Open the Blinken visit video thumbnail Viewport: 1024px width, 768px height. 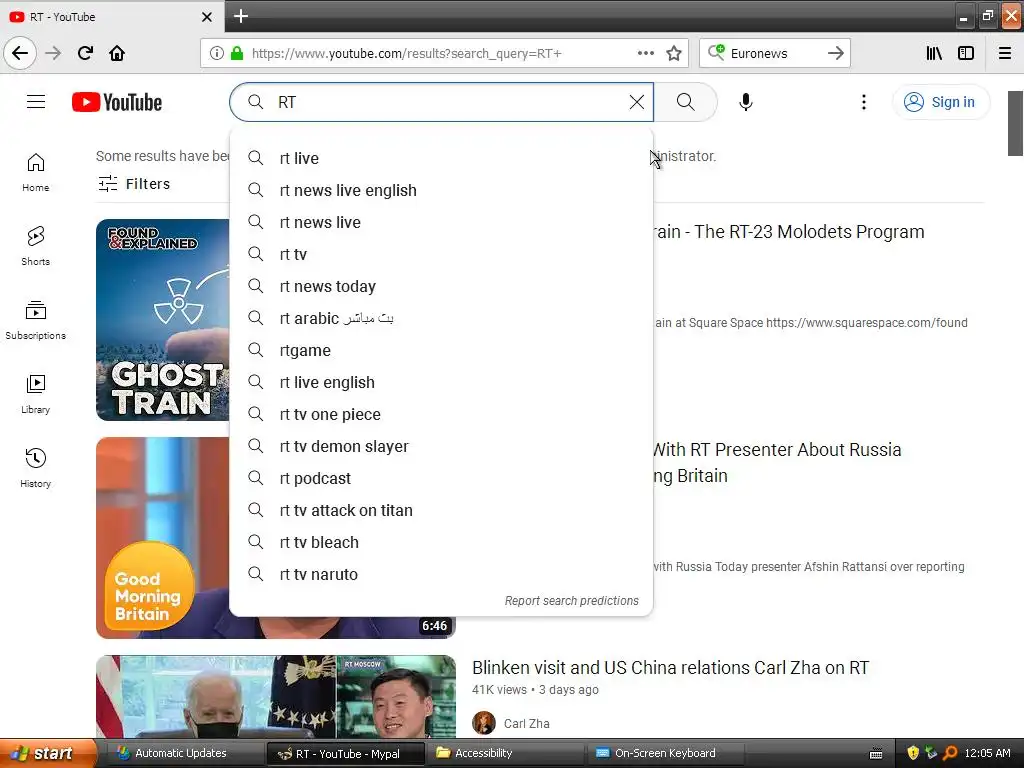click(276, 696)
